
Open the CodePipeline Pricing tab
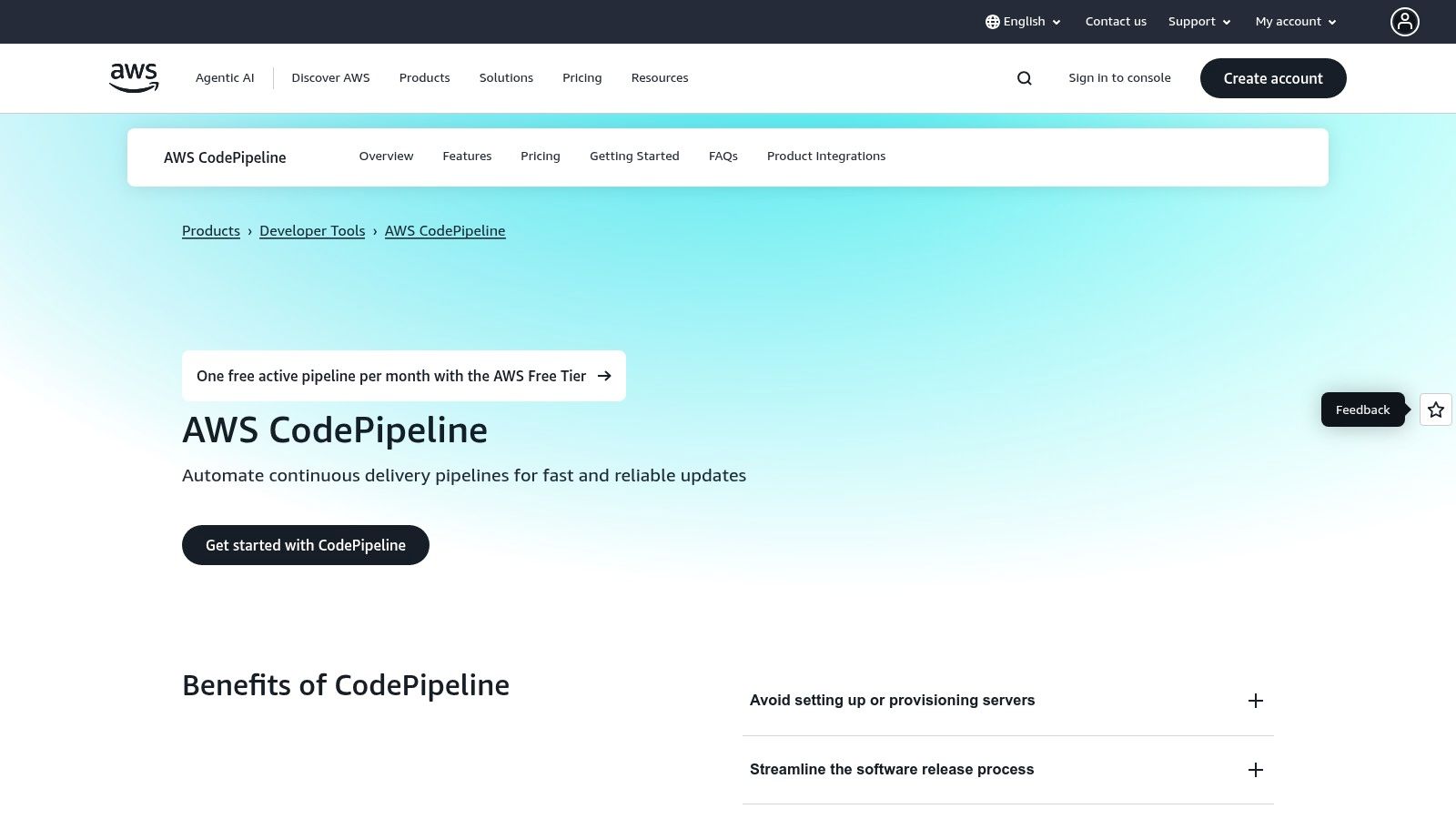click(541, 157)
